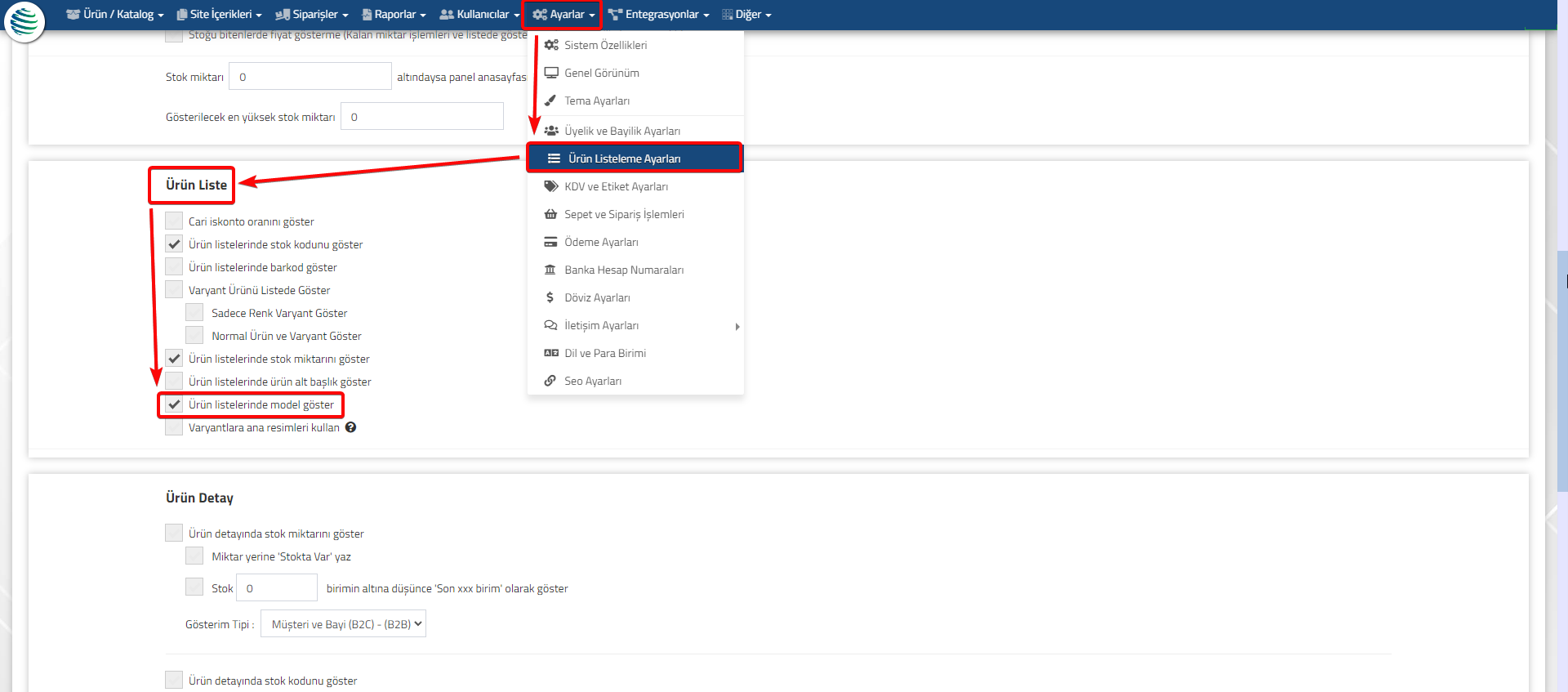This screenshot has width=1568, height=692.
Task: Click the Ürün / Katalog box icon
Action: [x=73, y=15]
